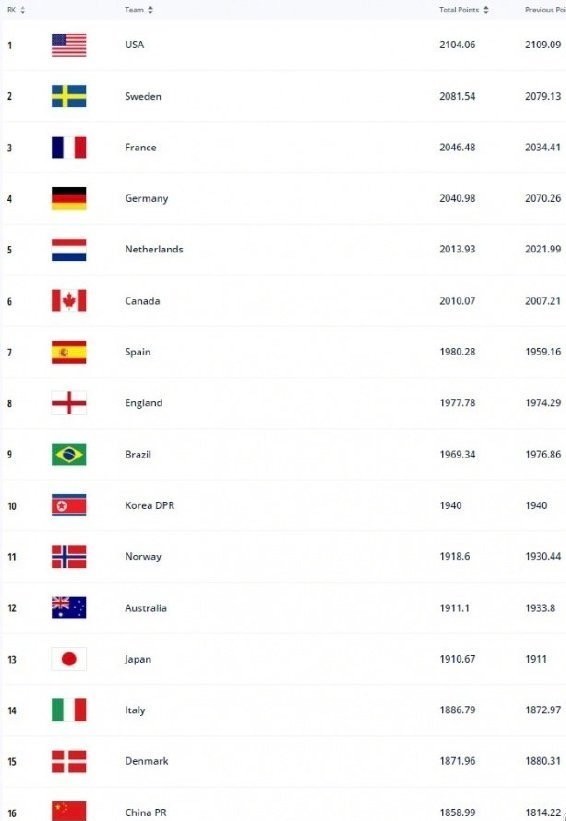The image size is (566, 821).
Task: Select the Canada maple leaf flag
Action: pyautogui.click(x=69, y=301)
